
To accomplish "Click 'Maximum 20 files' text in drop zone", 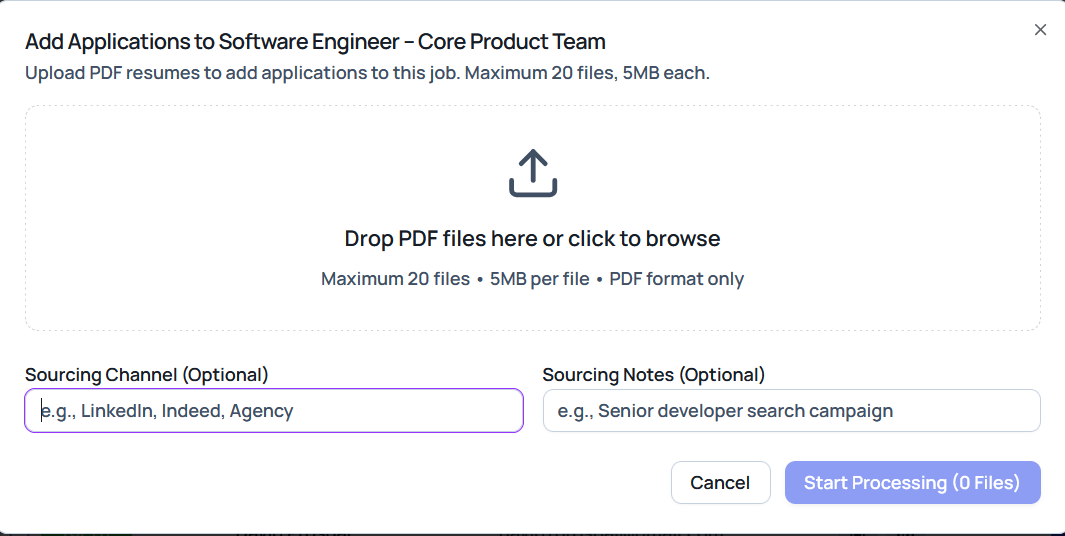I will coord(395,279).
